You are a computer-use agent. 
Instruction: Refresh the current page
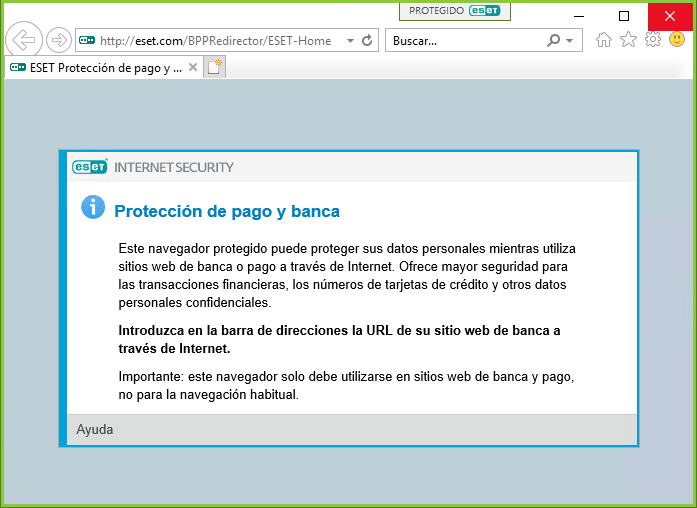pyautogui.click(x=367, y=41)
